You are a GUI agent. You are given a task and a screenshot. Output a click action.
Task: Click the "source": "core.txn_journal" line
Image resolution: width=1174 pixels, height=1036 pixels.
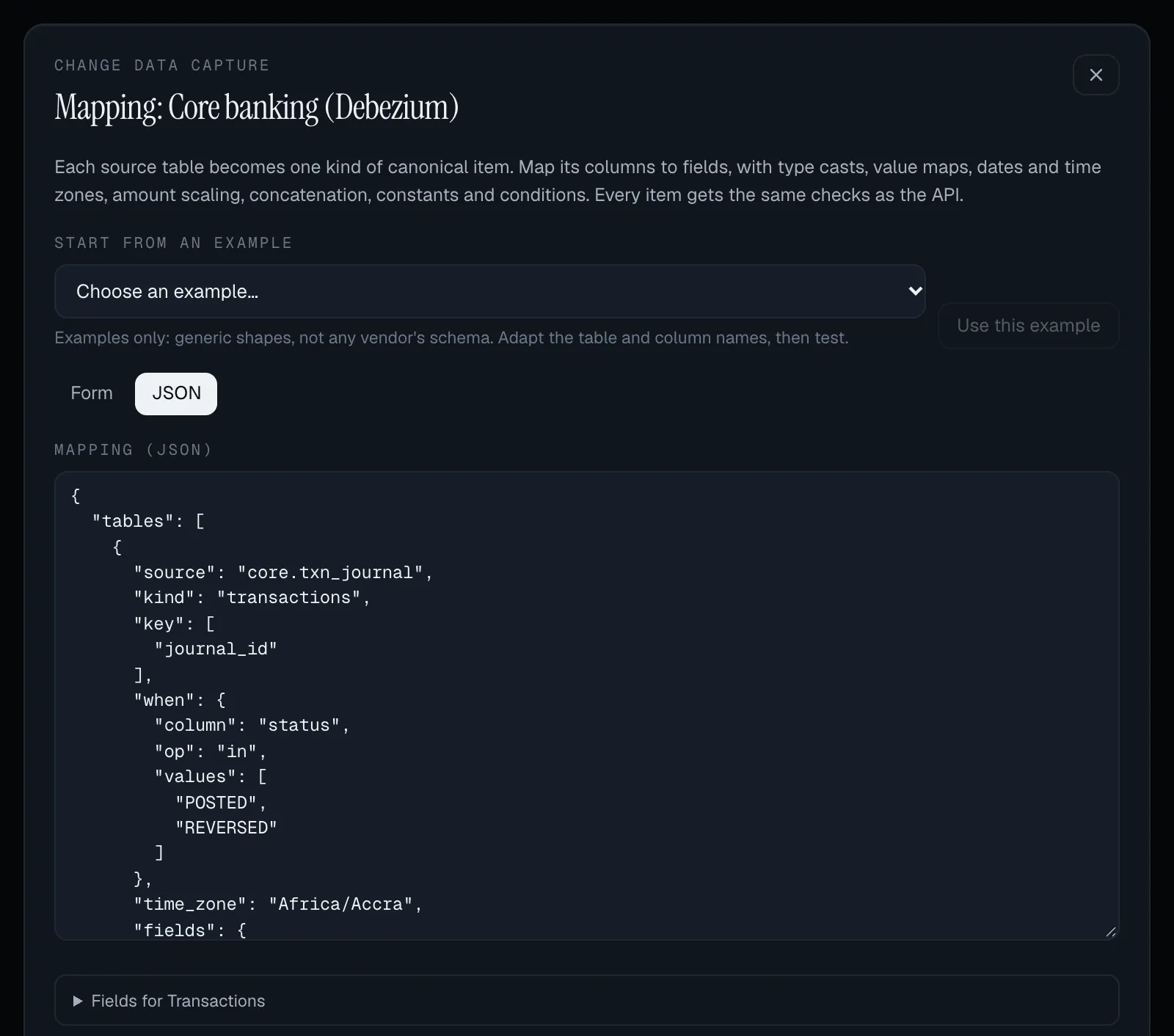[x=283, y=572]
